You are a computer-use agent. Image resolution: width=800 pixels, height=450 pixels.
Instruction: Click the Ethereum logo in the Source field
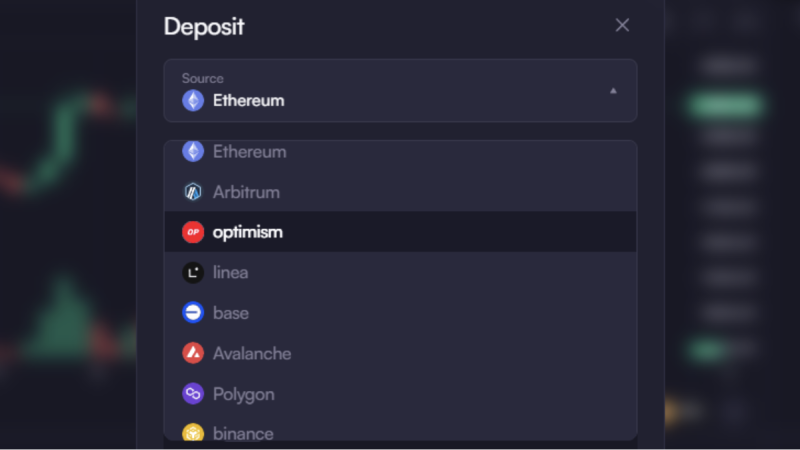click(x=193, y=100)
